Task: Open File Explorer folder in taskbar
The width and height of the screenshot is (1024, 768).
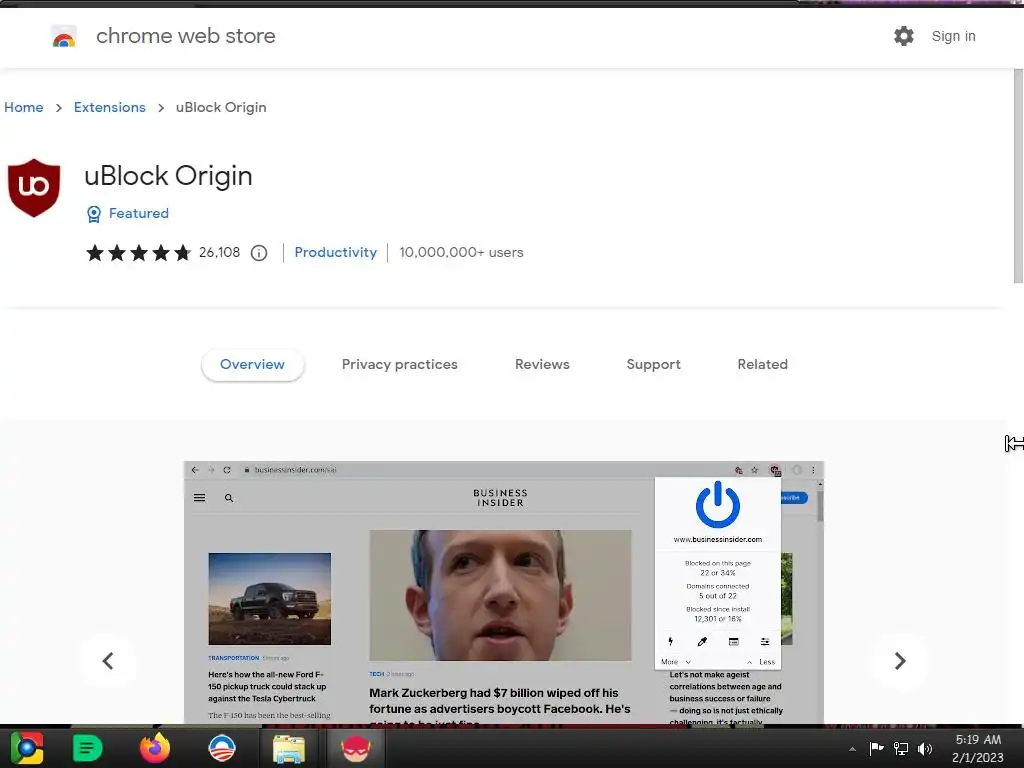Action: 289,748
